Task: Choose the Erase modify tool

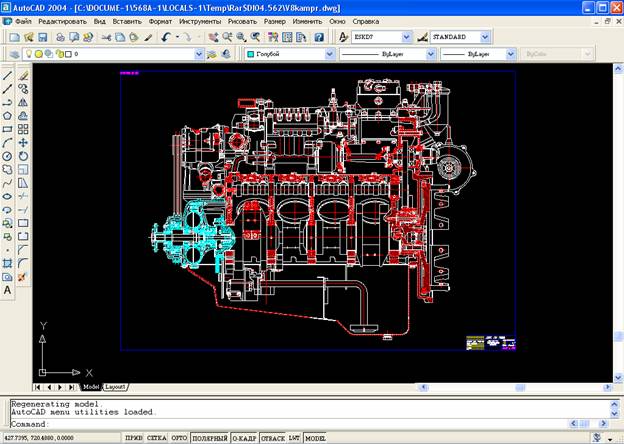Action: [23, 75]
